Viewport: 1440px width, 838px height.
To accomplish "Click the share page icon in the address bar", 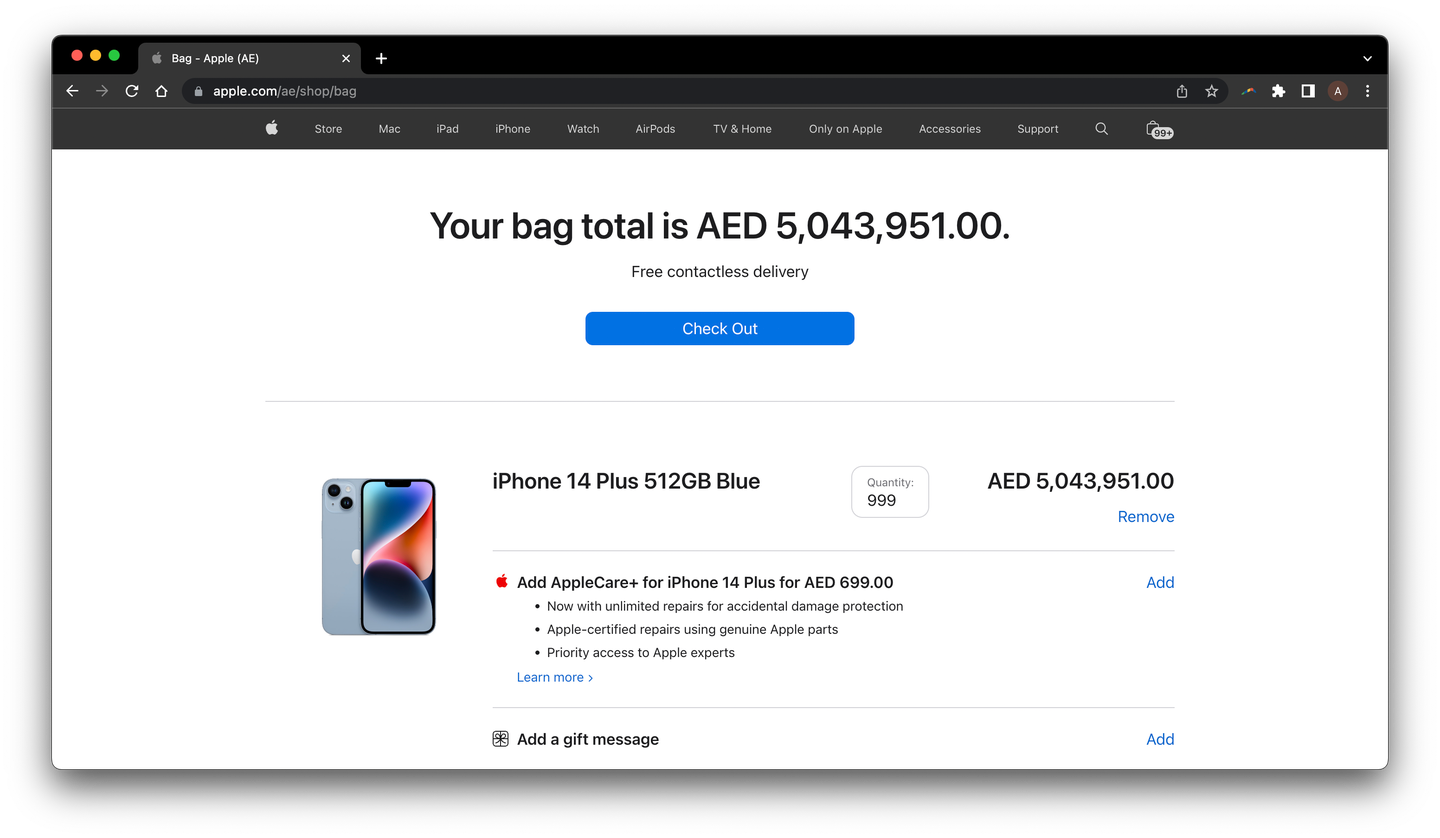I will pyautogui.click(x=1182, y=91).
